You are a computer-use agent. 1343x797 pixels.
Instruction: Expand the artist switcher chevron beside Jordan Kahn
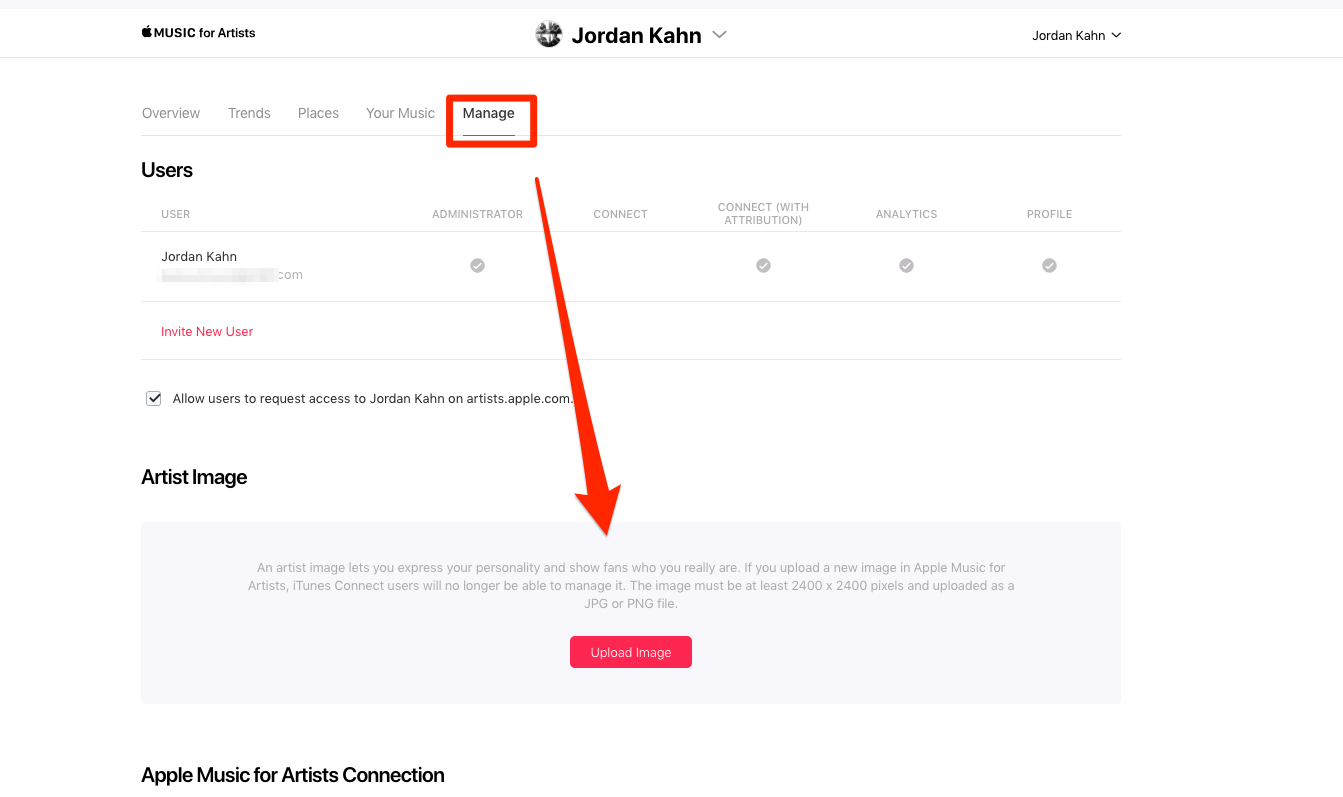719,35
